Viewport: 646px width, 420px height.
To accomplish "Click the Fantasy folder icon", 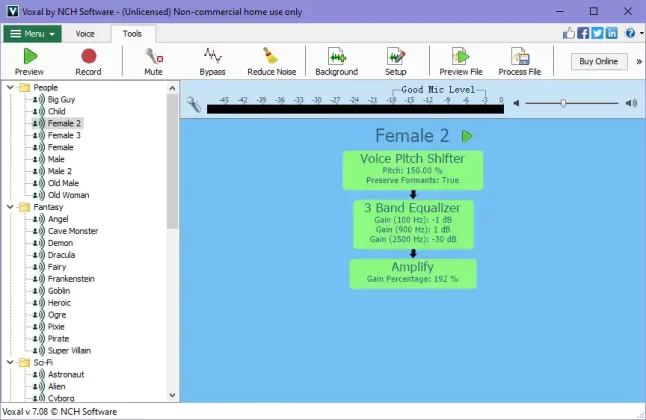I will [25, 207].
